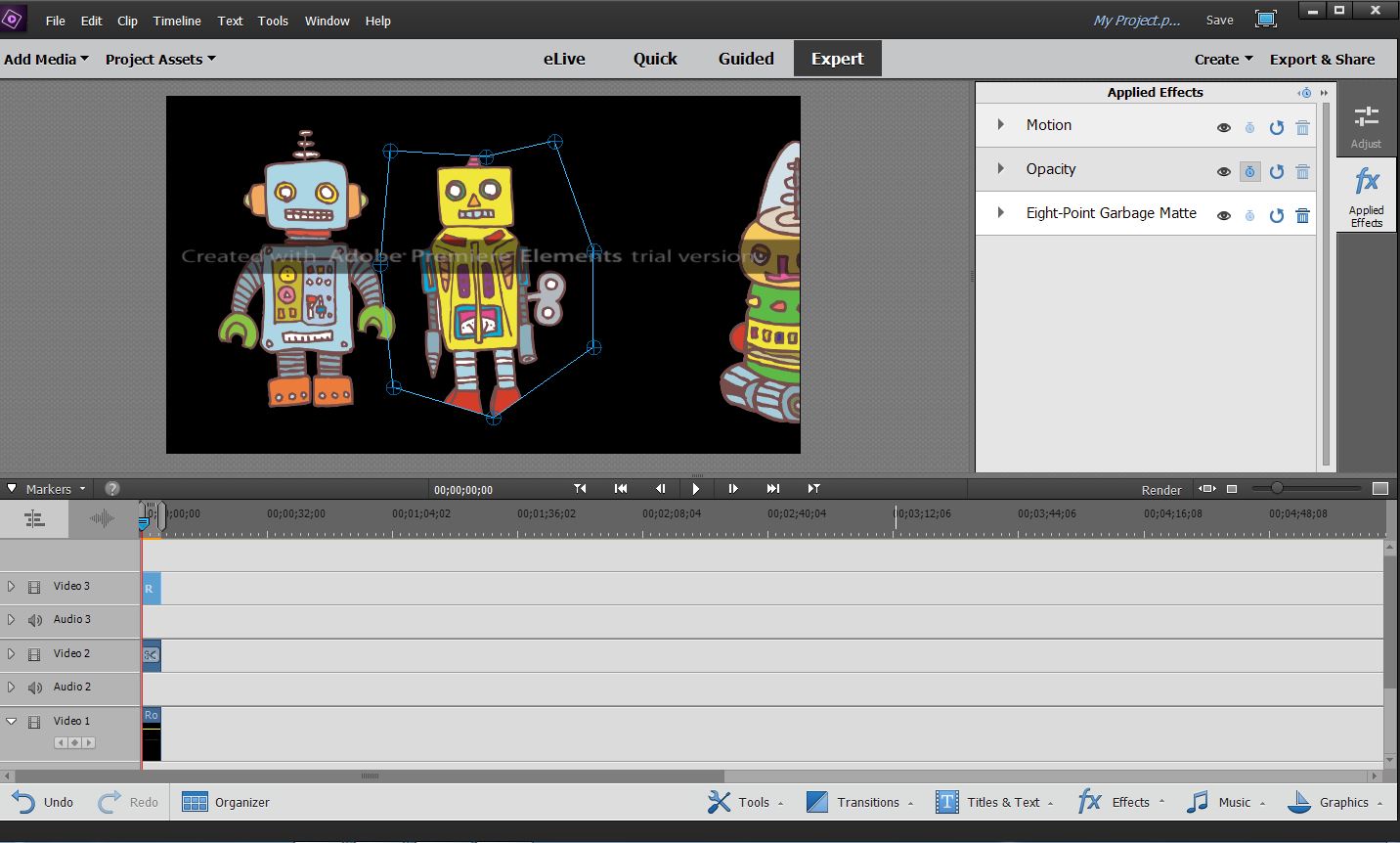Open the Window menu
Screen dimensions: 1400x843
coord(327,21)
